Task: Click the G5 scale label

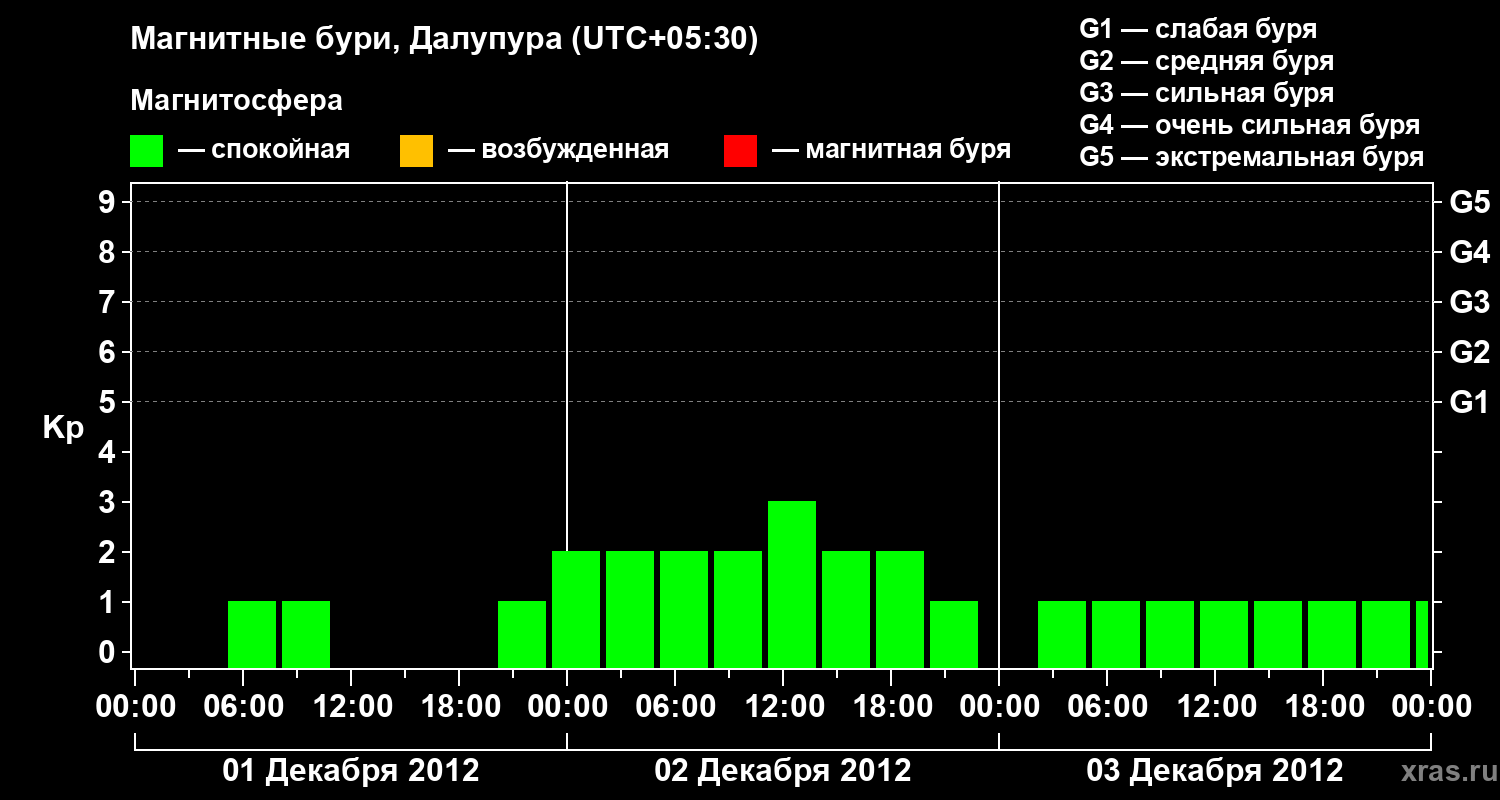Action: point(1470,202)
